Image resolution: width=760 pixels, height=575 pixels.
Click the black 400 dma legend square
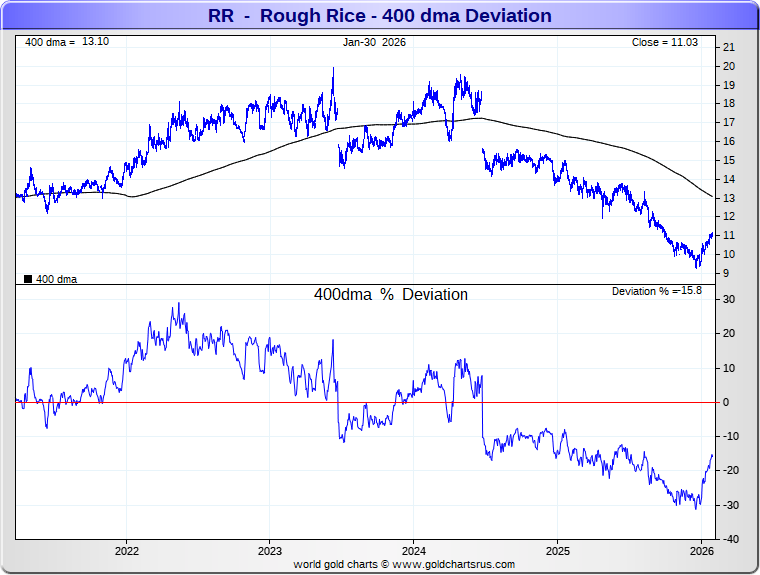[x=28, y=279]
